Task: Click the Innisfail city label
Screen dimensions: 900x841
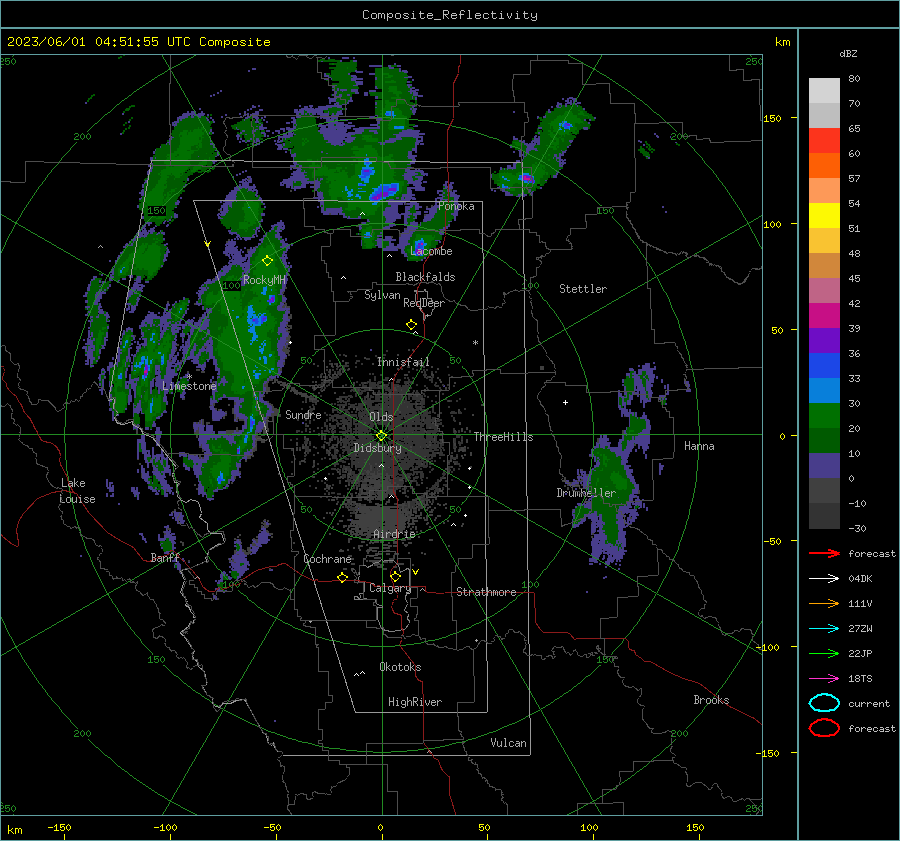Action: pos(403,362)
